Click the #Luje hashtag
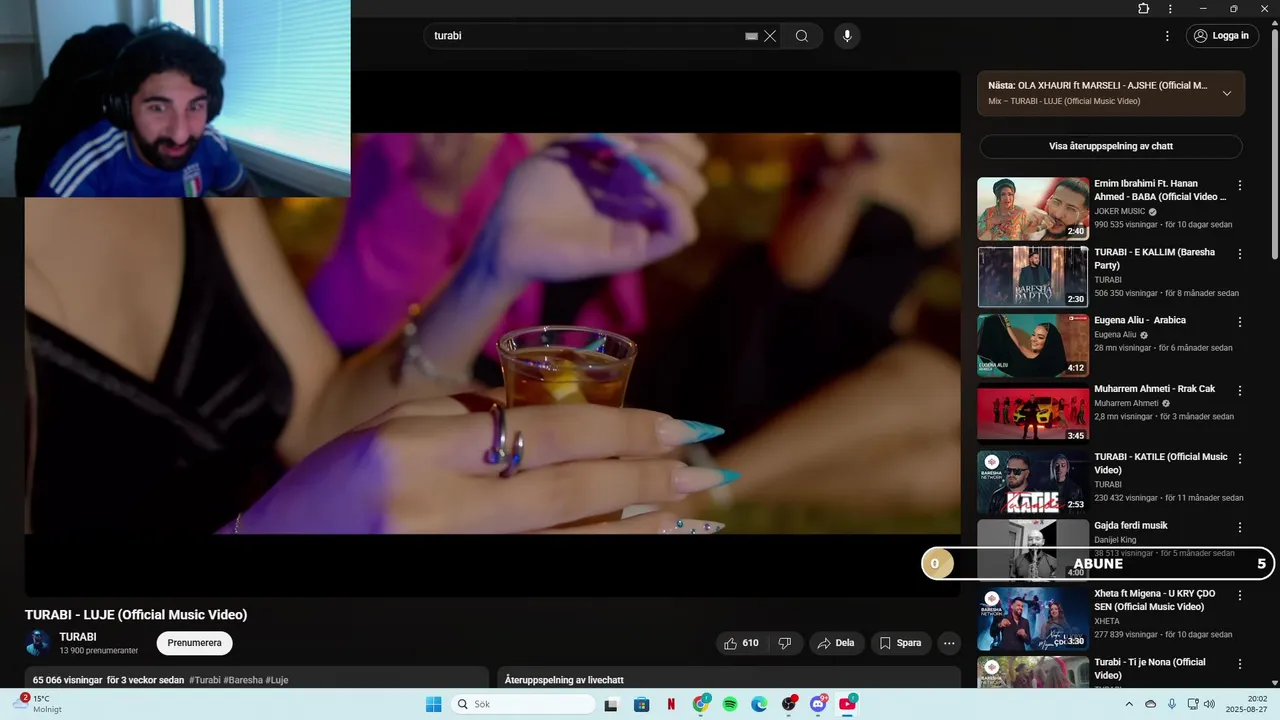Image resolution: width=1280 pixels, height=720 pixels. pos(277,680)
